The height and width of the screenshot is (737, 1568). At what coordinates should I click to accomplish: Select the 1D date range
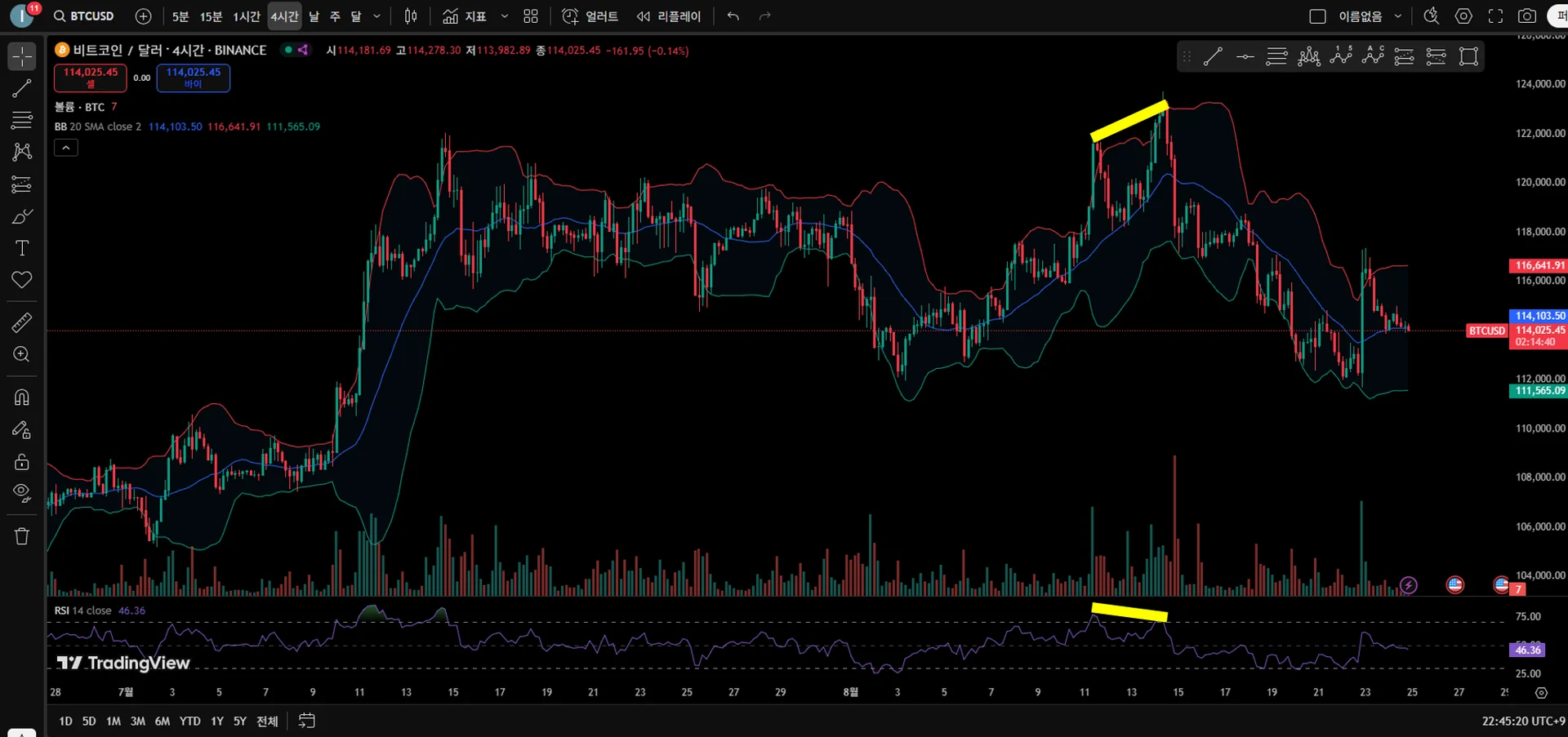(66, 721)
